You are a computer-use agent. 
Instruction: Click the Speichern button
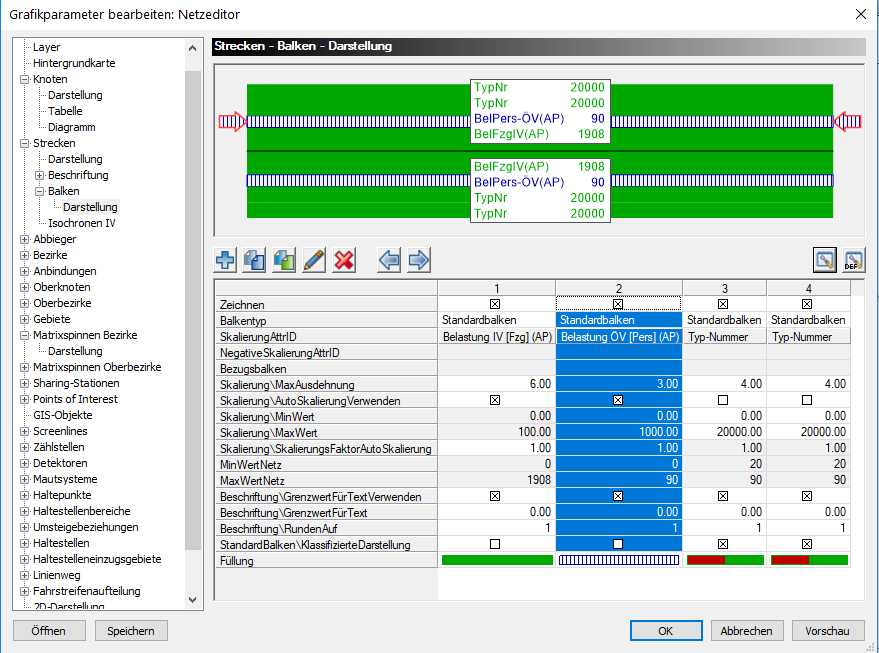[x=131, y=631]
